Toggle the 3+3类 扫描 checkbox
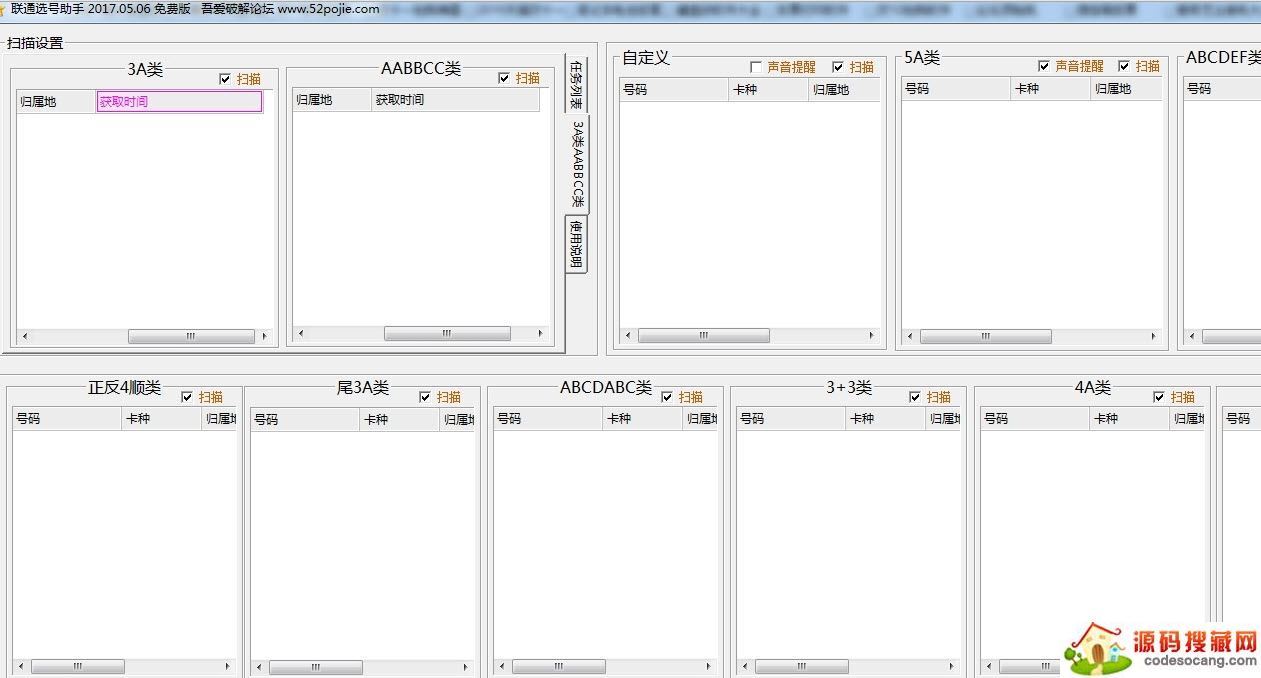 [x=915, y=397]
